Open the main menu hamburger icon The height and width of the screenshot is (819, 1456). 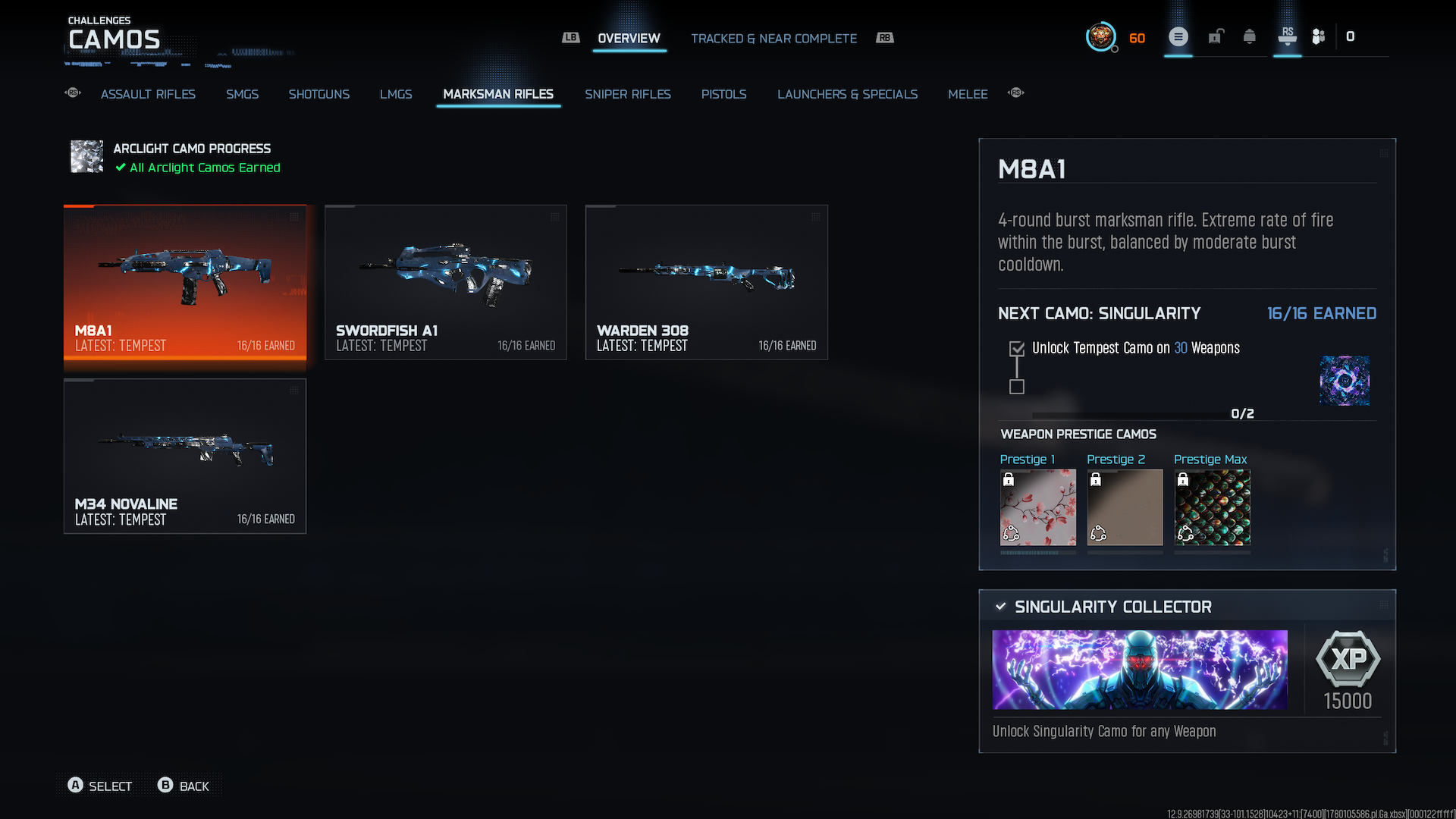[x=1178, y=36]
